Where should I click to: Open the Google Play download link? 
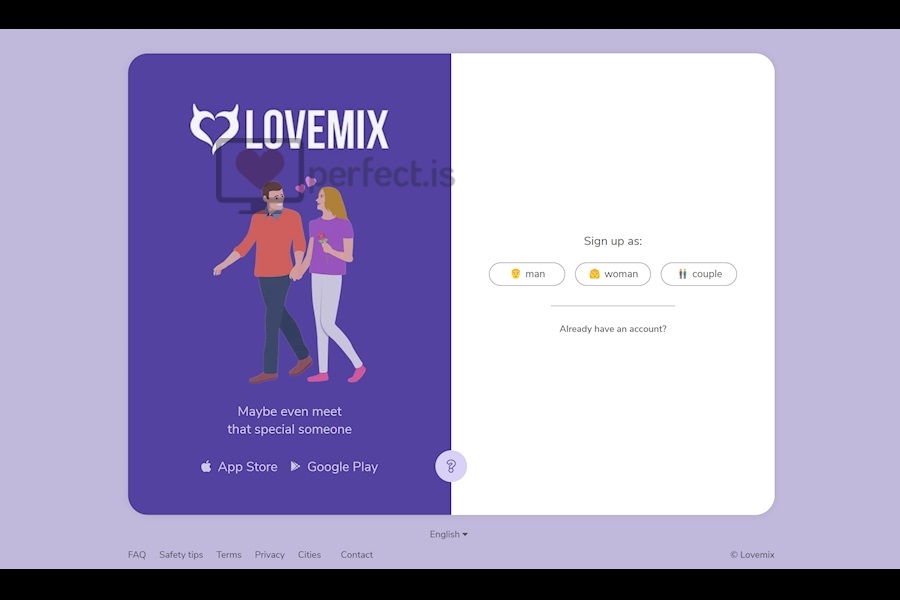334,467
